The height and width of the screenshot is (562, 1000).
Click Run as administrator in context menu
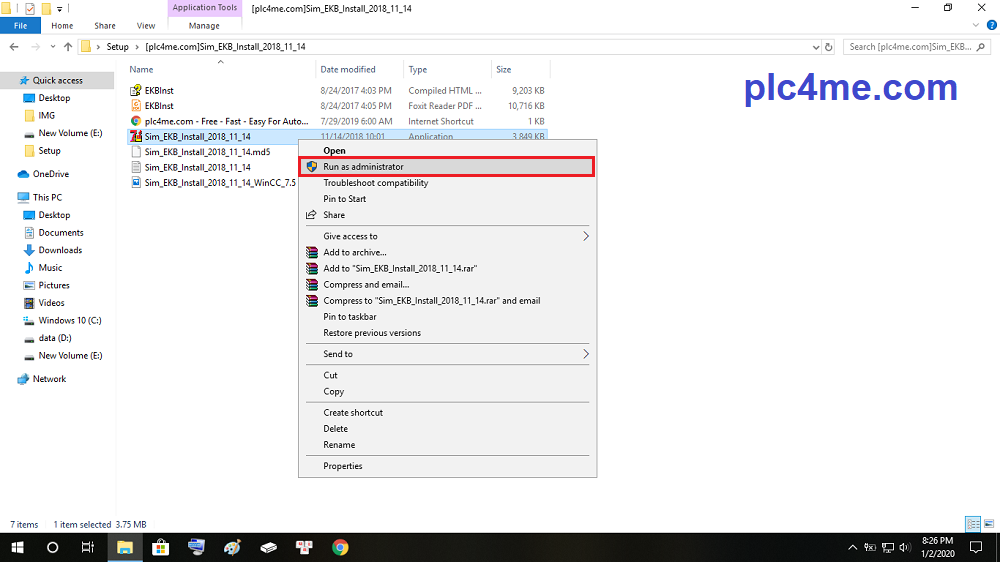point(363,167)
